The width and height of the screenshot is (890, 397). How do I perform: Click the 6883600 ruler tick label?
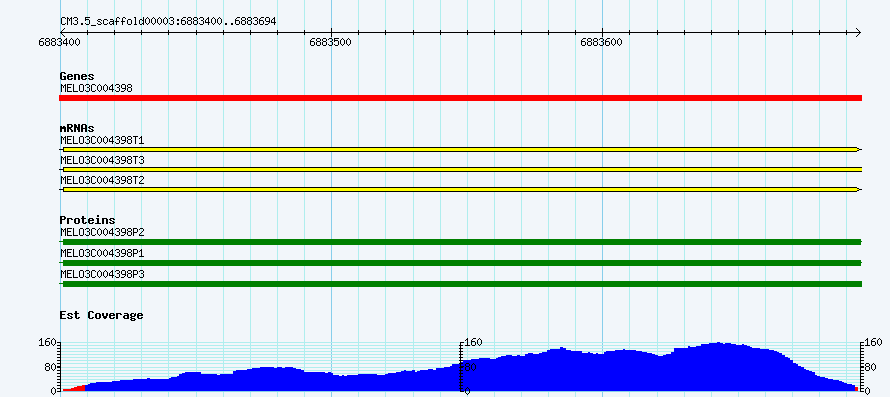(602, 42)
